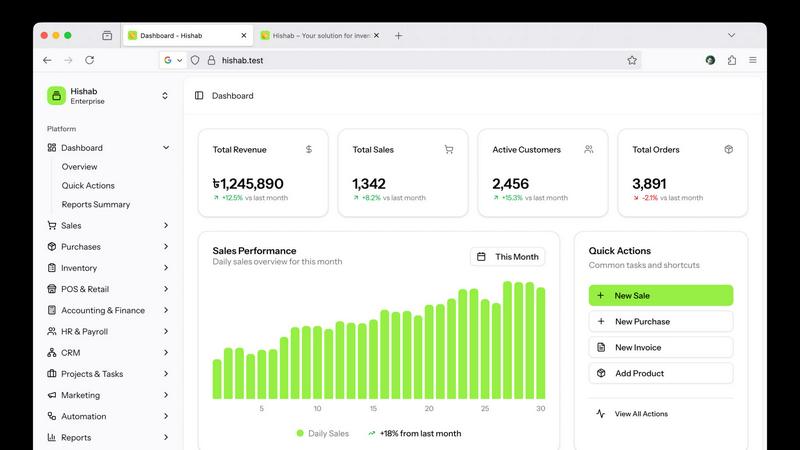Click the New Invoice button
Viewport: 800px width, 450px height.
(661, 347)
